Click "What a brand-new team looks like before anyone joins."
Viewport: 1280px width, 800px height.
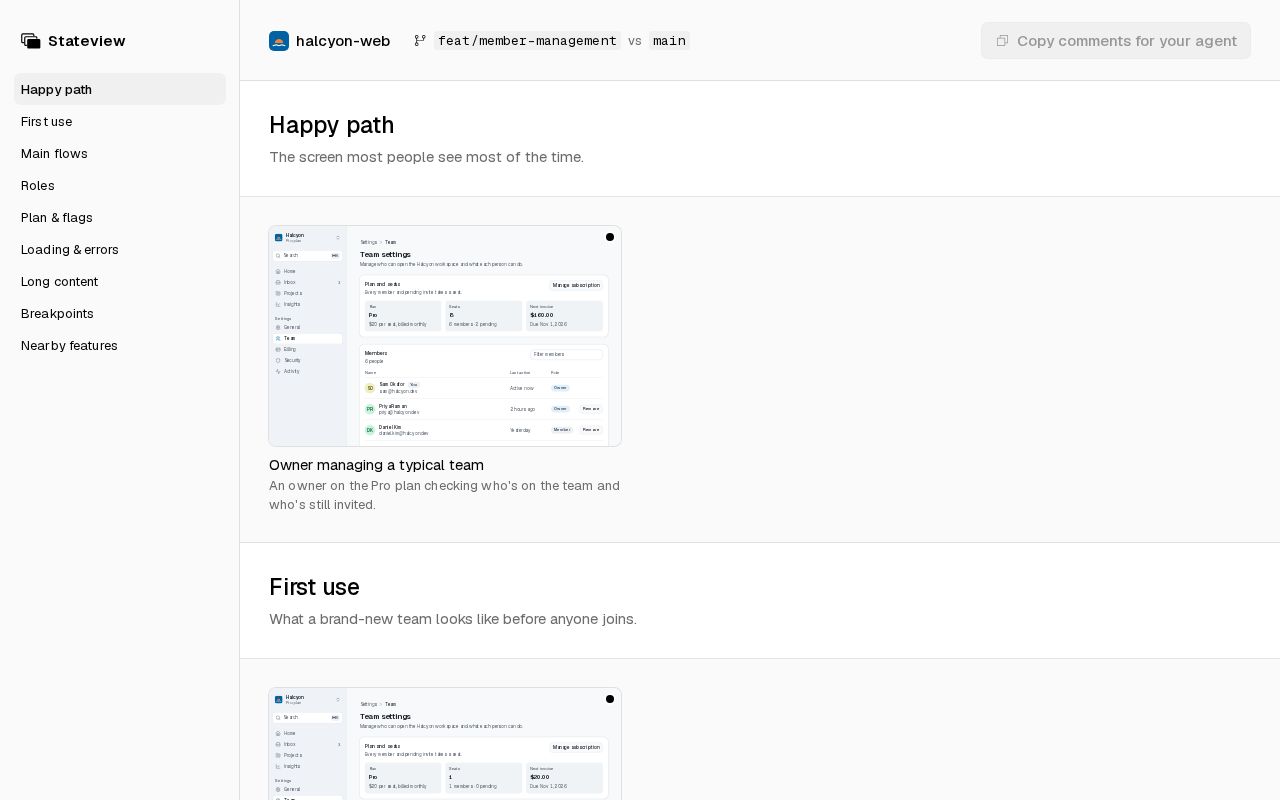(453, 619)
